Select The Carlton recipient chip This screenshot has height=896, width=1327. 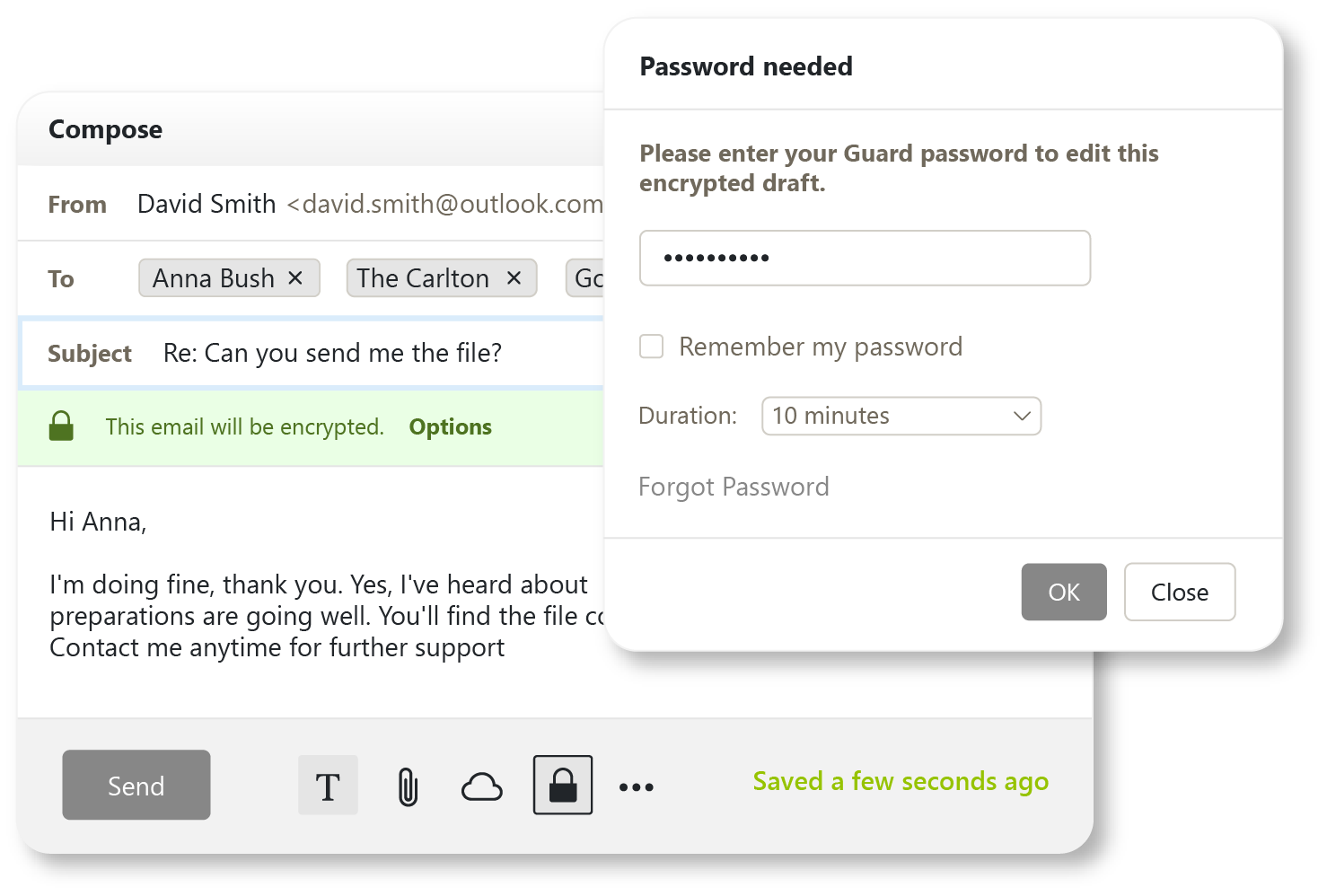coord(422,278)
